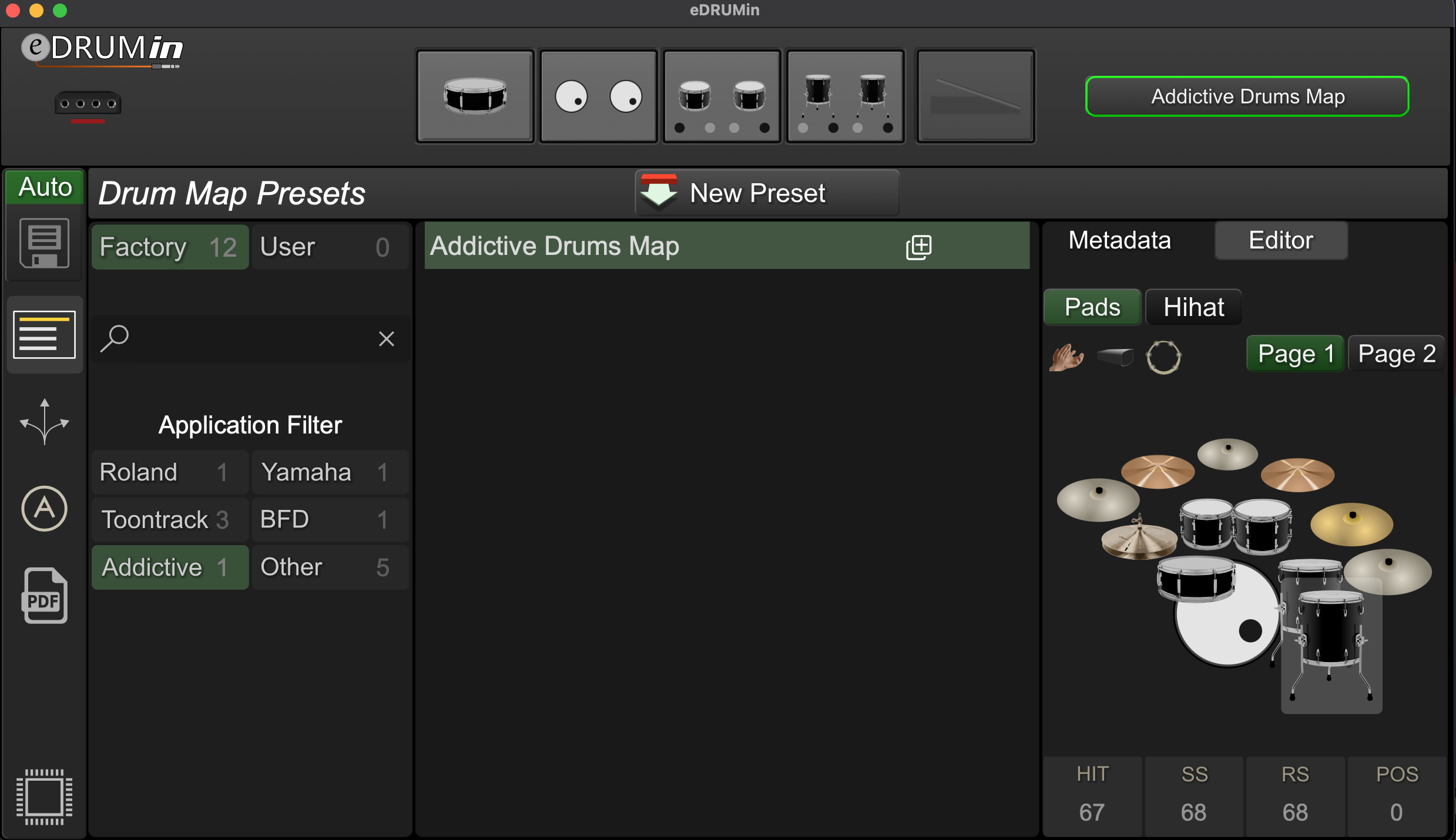Clear the search with X icon

tap(386, 338)
